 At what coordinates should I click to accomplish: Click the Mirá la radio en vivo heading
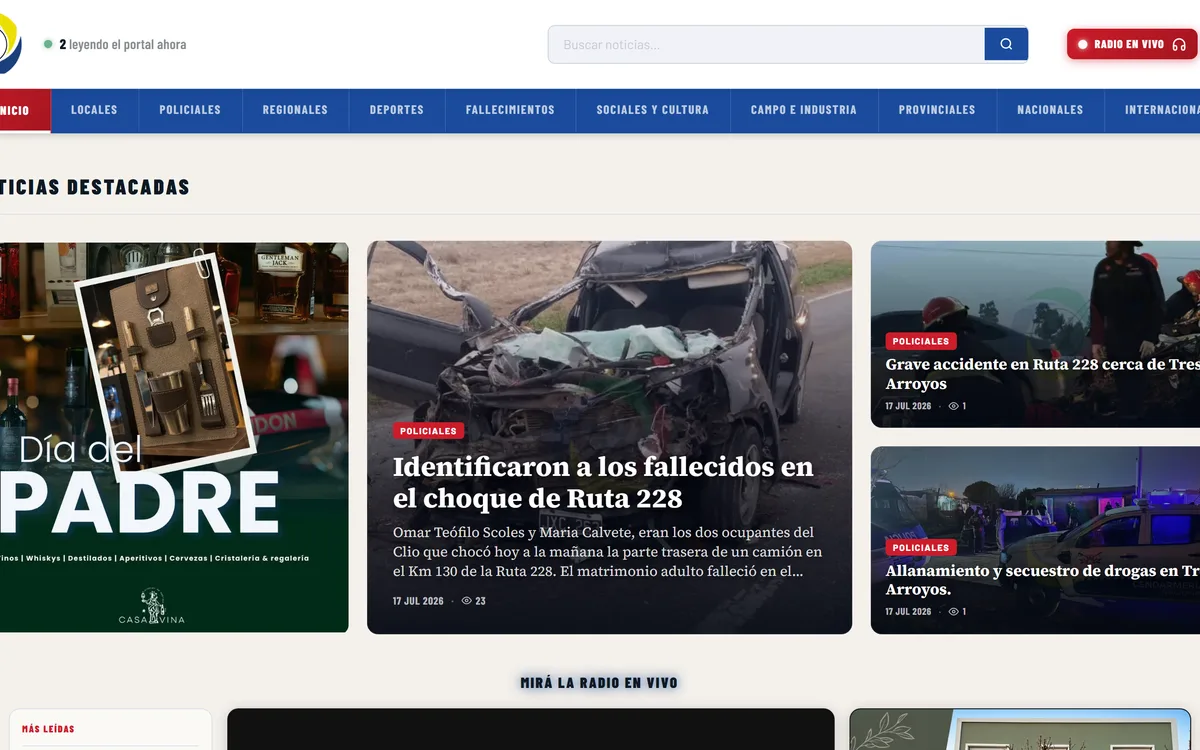[x=599, y=683]
